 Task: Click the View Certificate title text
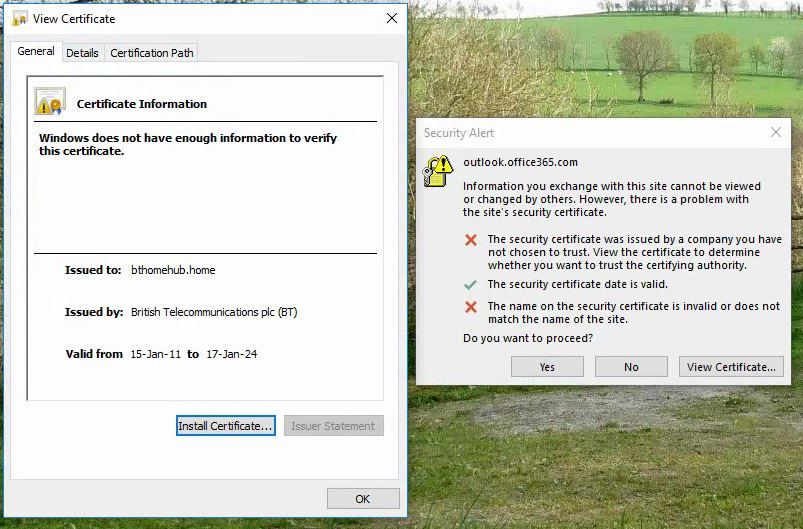tap(74, 19)
